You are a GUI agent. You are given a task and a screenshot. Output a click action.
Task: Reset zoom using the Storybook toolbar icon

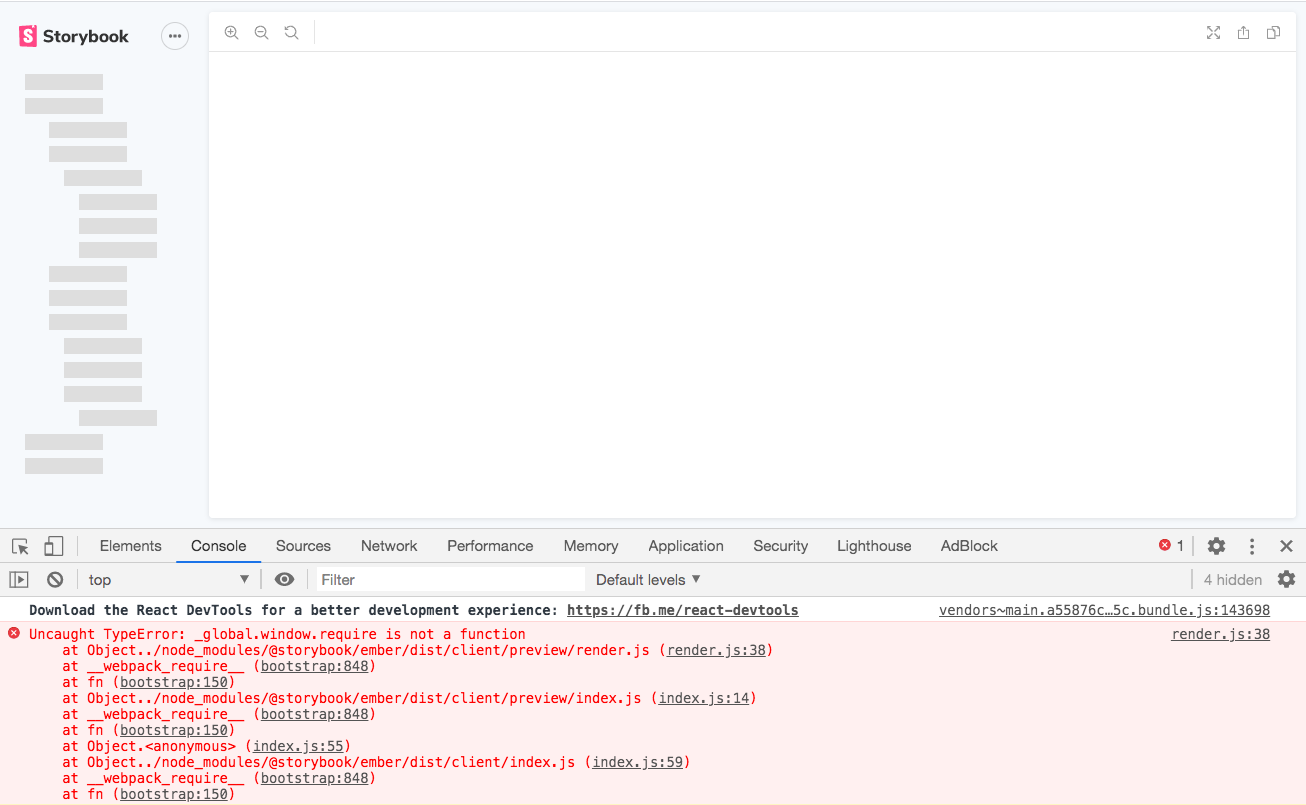[291, 32]
